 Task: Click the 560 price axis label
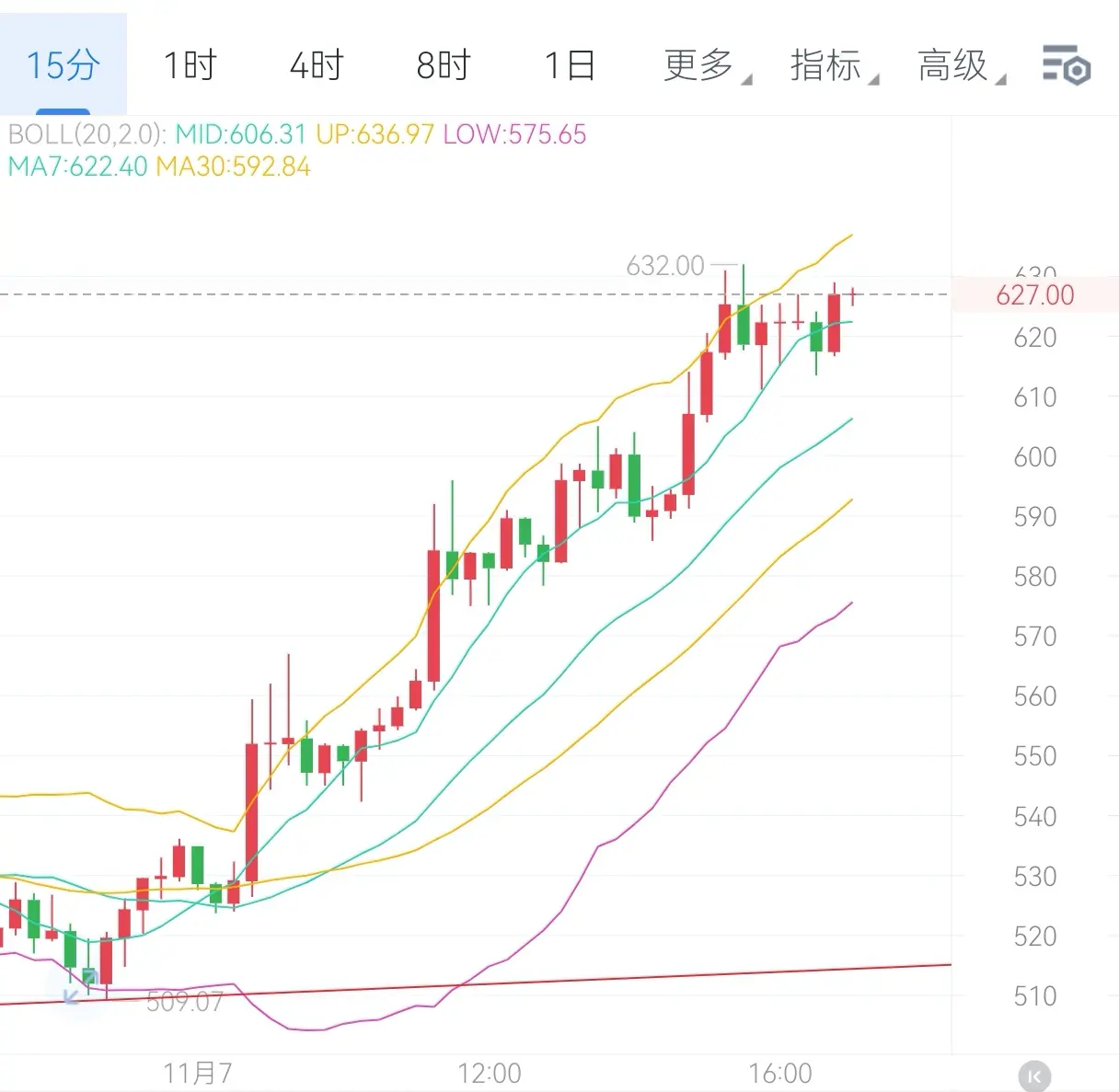click(1034, 696)
